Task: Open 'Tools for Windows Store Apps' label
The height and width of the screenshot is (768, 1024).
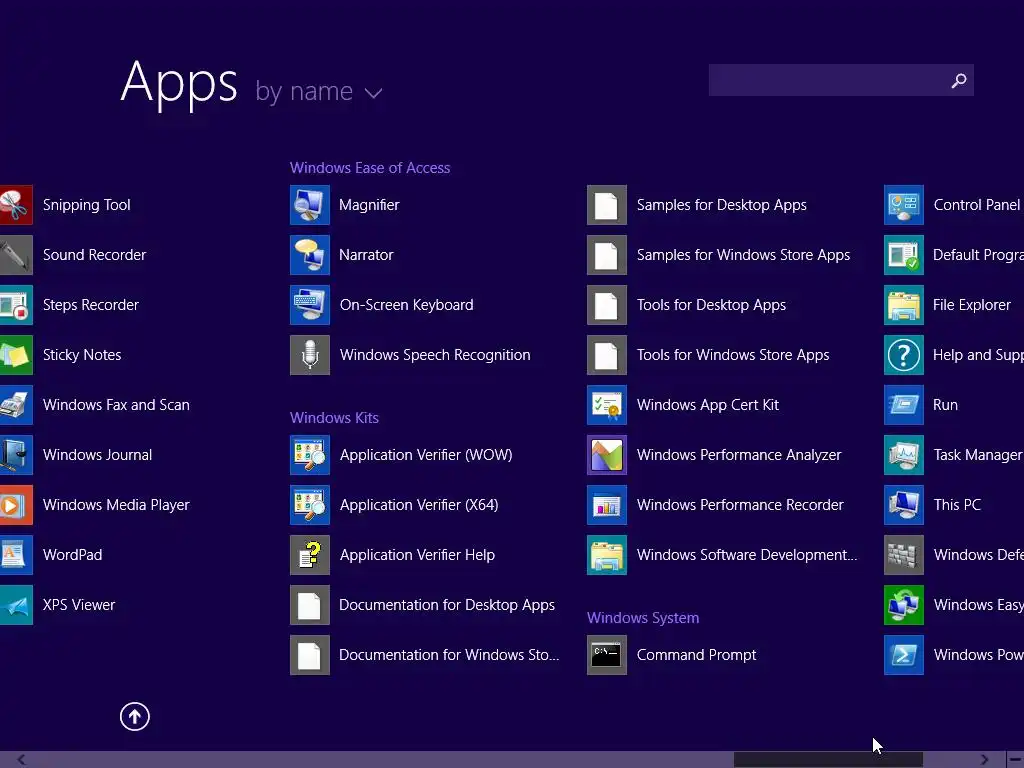Action: (x=733, y=355)
